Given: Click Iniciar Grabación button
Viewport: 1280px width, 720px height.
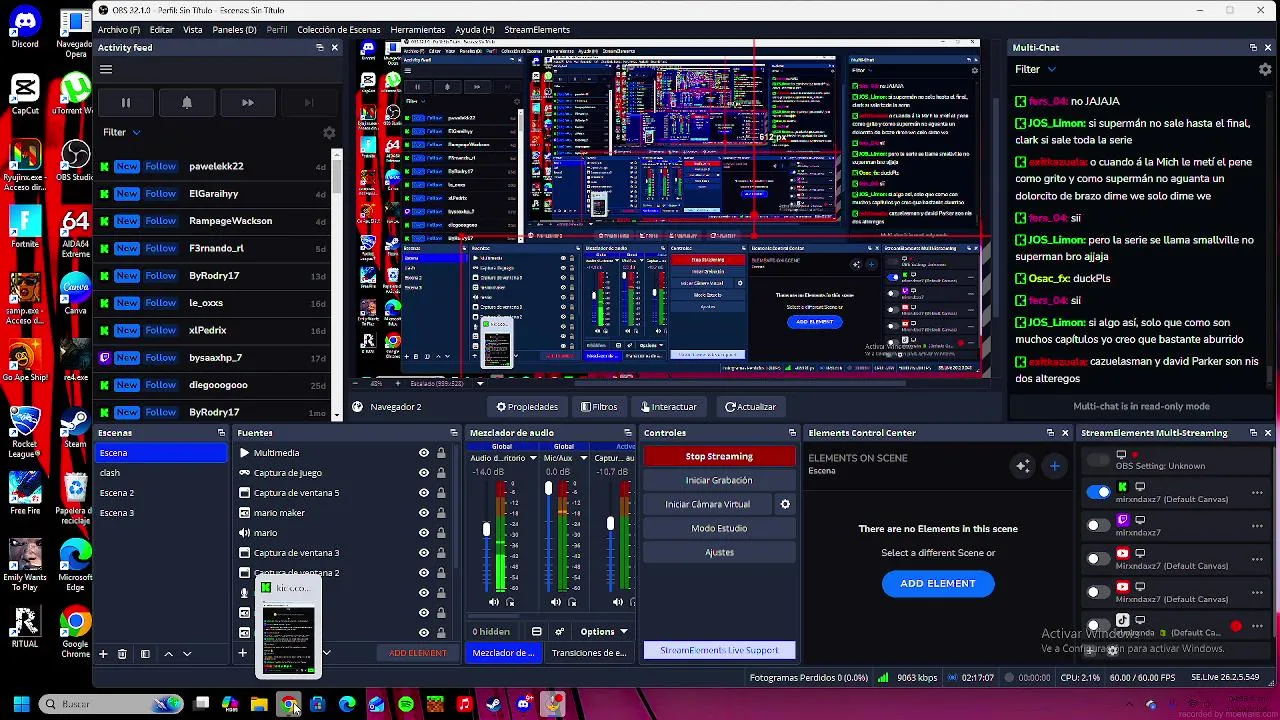Looking at the screenshot, I should pyautogui.click(x=719, y=480).
